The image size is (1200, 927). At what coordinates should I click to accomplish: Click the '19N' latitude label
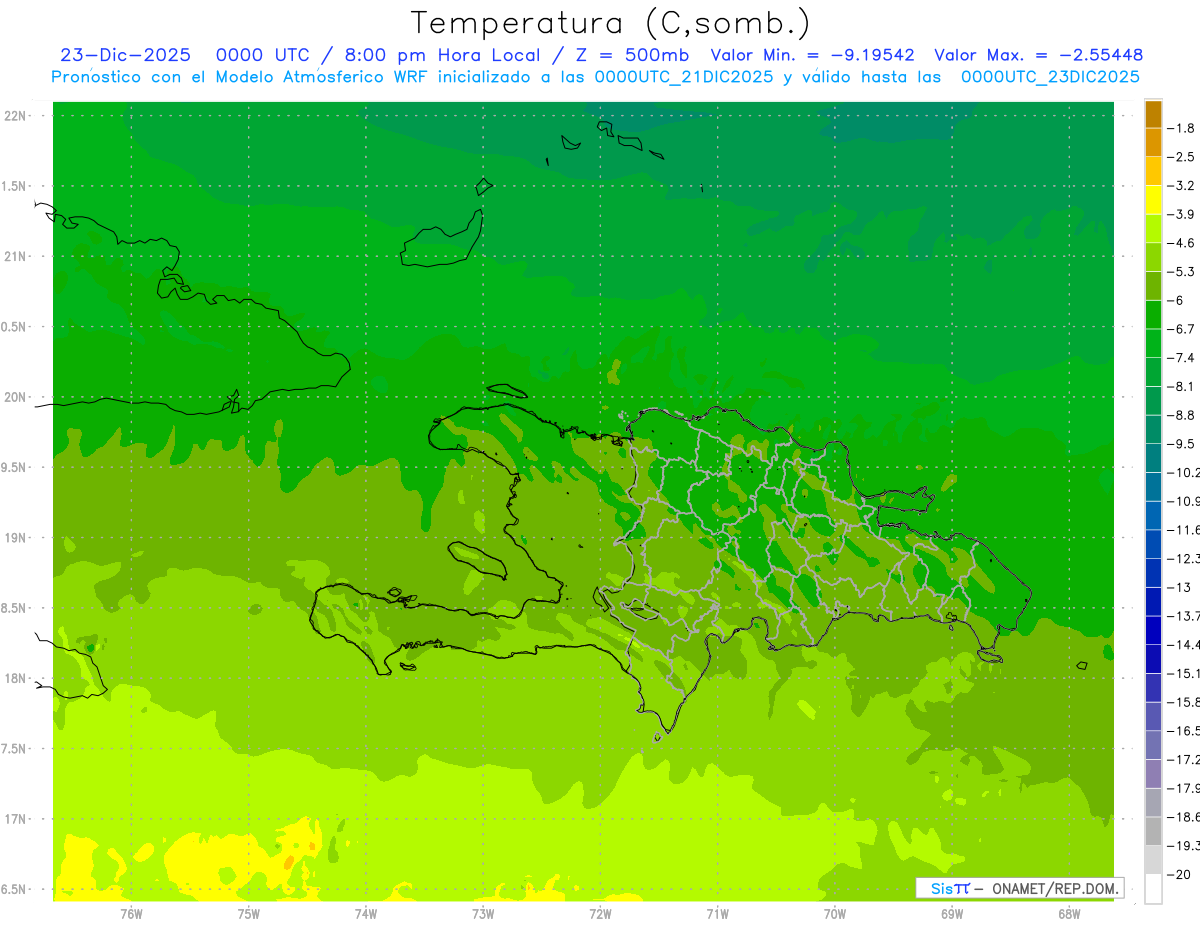tap(14, 538)
